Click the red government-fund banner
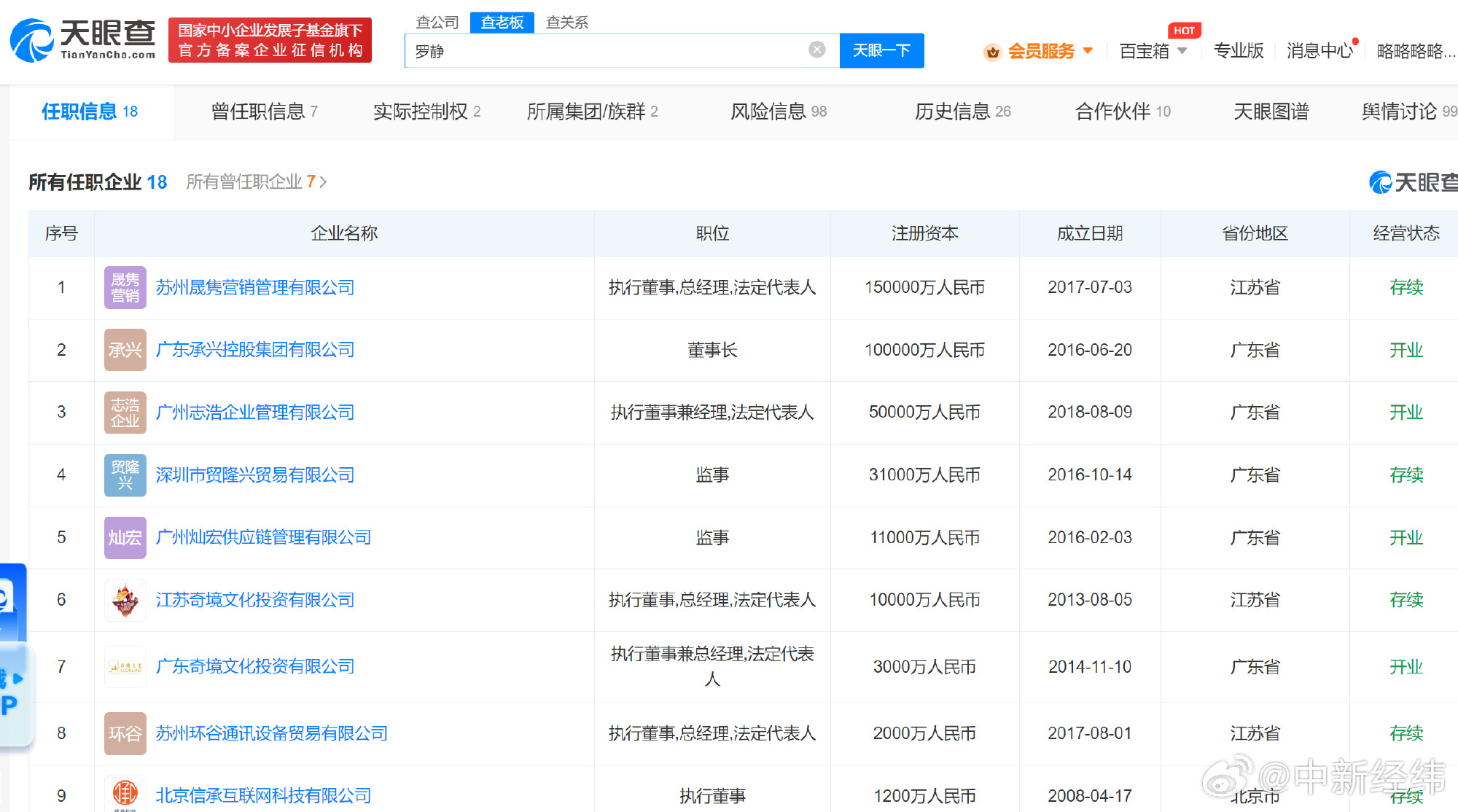 click(270, 40)
